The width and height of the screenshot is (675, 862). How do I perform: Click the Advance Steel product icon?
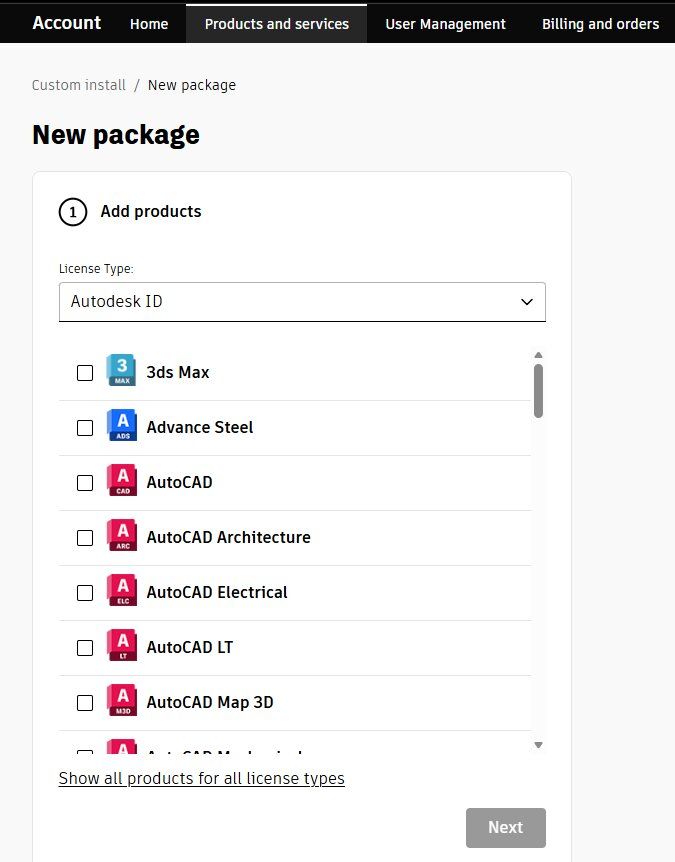(121, 425)
